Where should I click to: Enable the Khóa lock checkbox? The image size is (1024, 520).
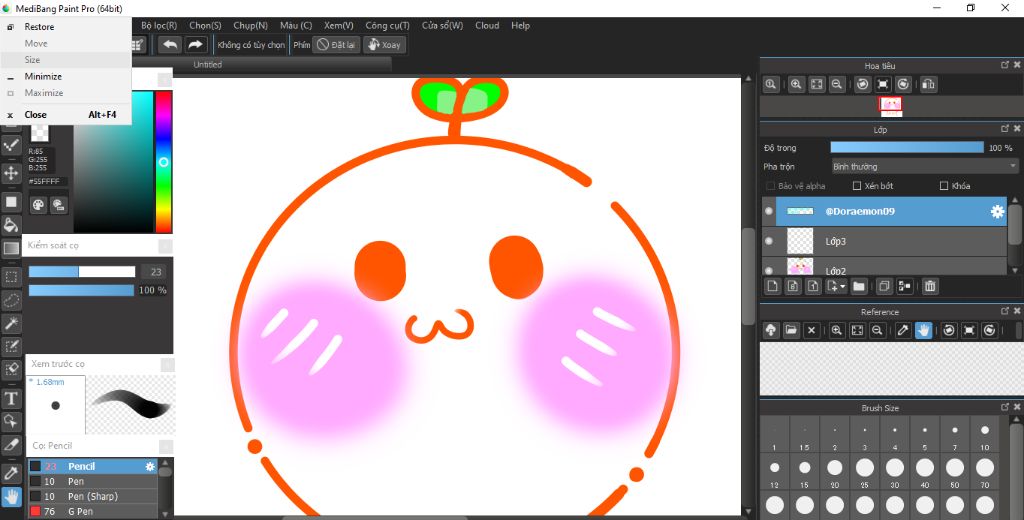[x=944, y=186]
